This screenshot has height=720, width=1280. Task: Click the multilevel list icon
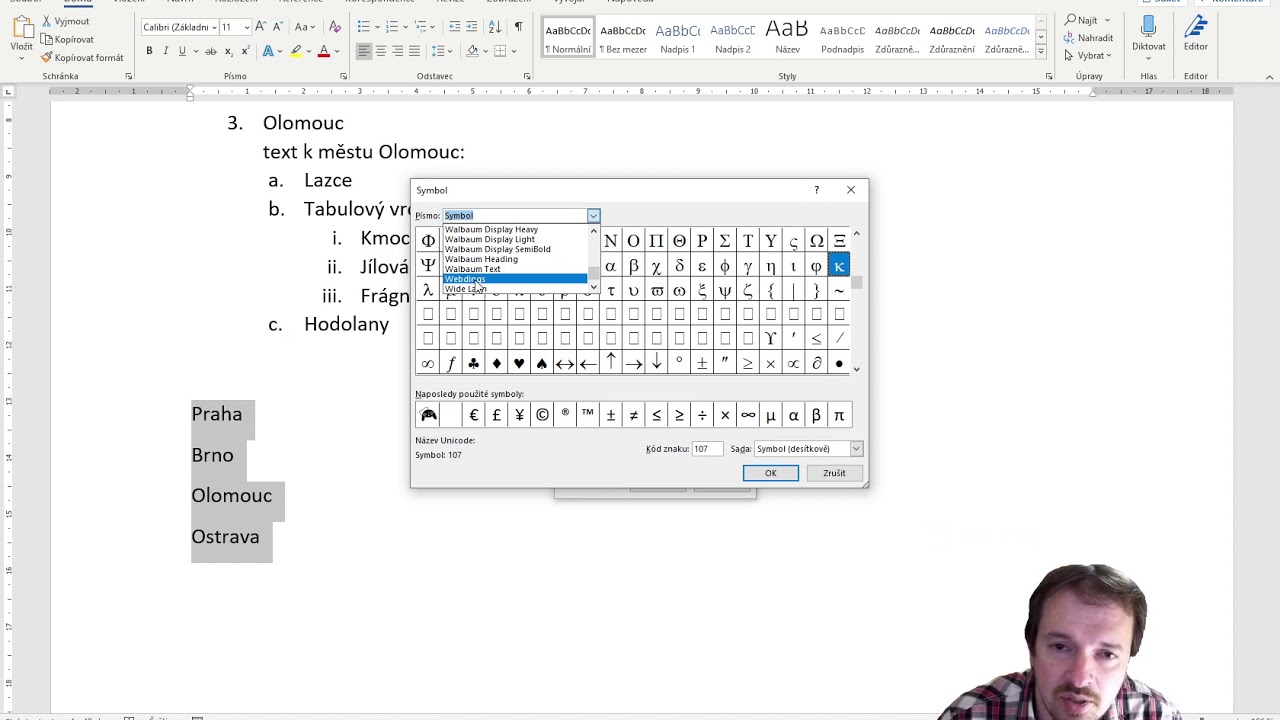coord(419,27)
